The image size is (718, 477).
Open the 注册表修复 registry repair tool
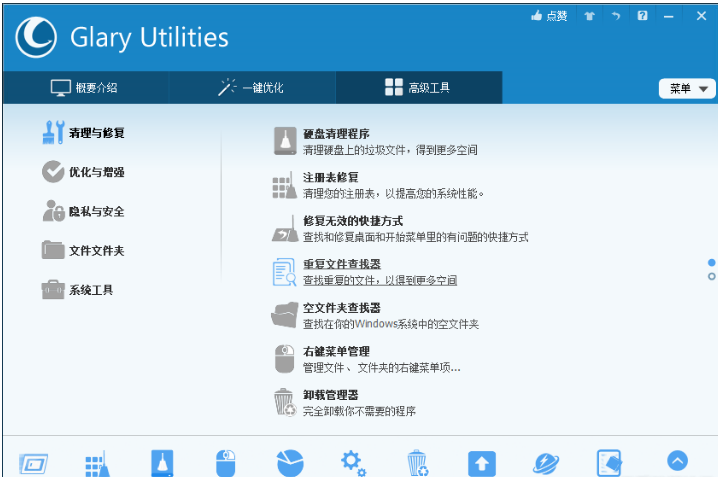point(379,185)
